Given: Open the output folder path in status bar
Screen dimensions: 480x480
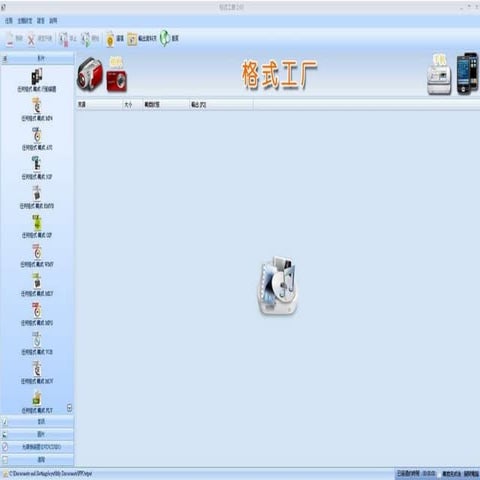Looking at the screenshot, I should tap(47, 473).
